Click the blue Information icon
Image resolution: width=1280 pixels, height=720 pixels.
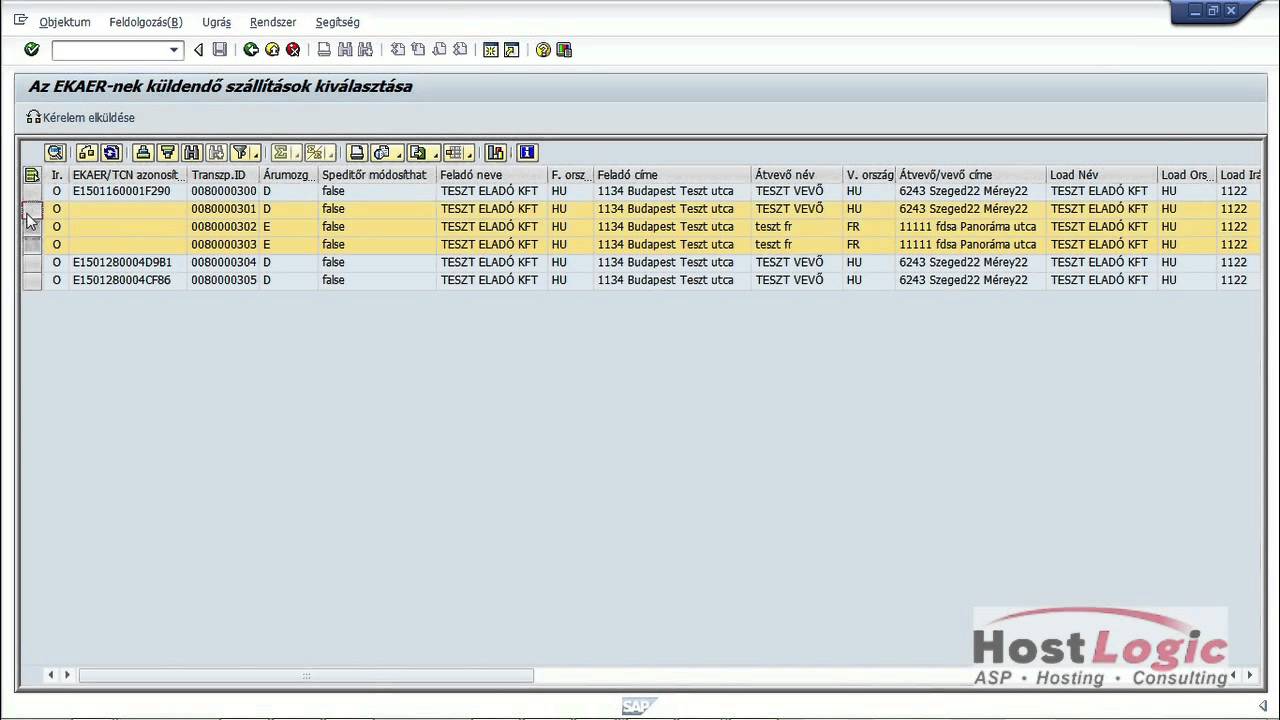pyautogui.click(x=527, y=153)
